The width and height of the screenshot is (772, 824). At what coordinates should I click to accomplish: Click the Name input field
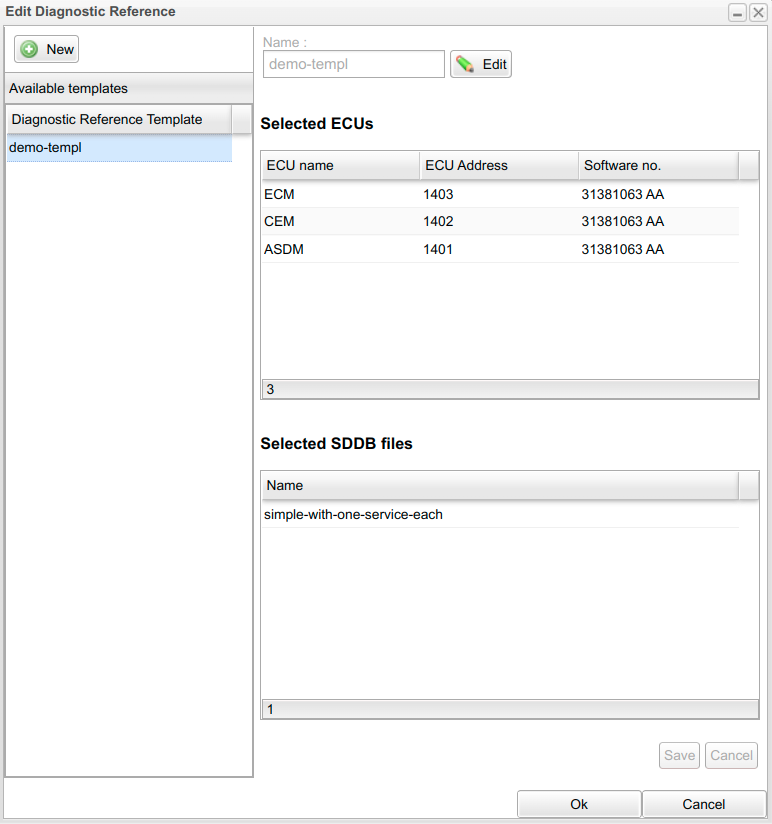(353, 65)
